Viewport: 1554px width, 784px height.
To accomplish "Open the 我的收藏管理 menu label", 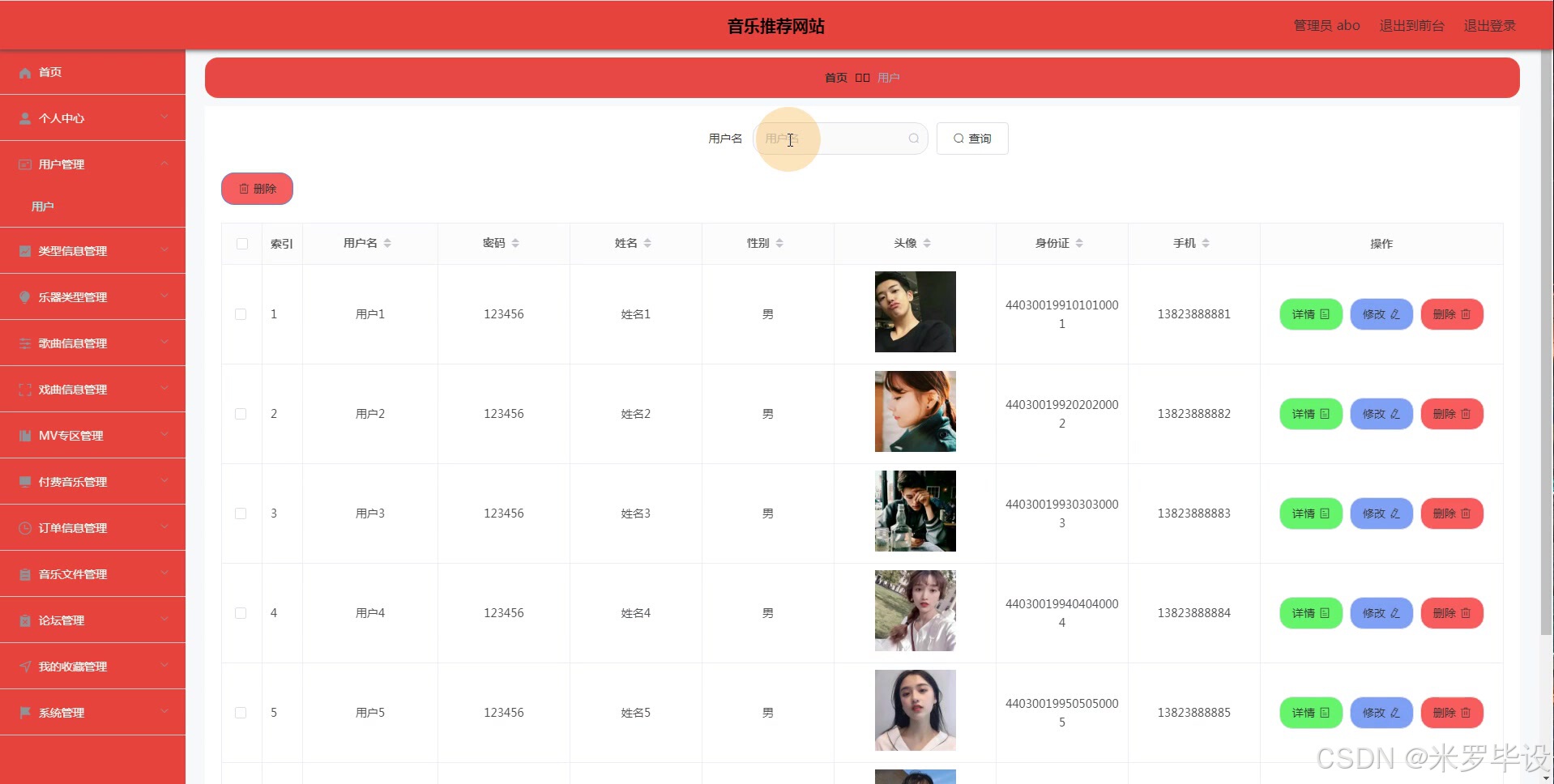I will (x=73, y=667).
